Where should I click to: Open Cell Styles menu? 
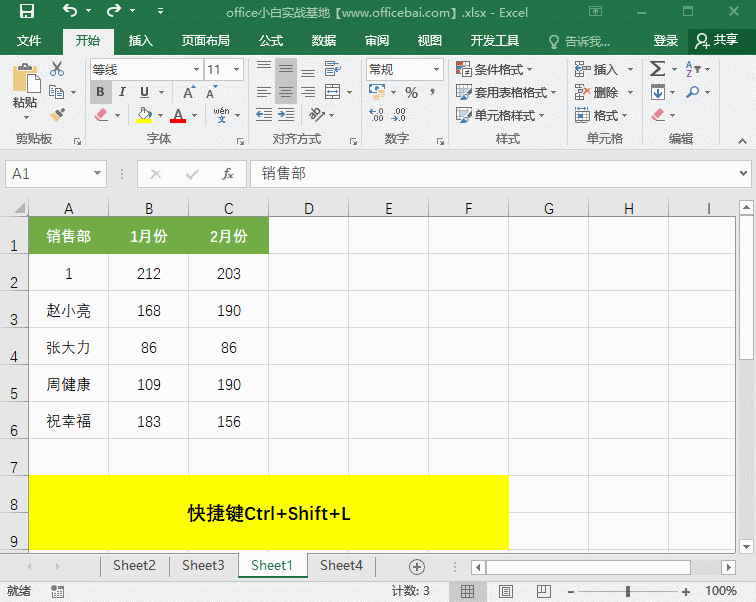coord(500,115)
